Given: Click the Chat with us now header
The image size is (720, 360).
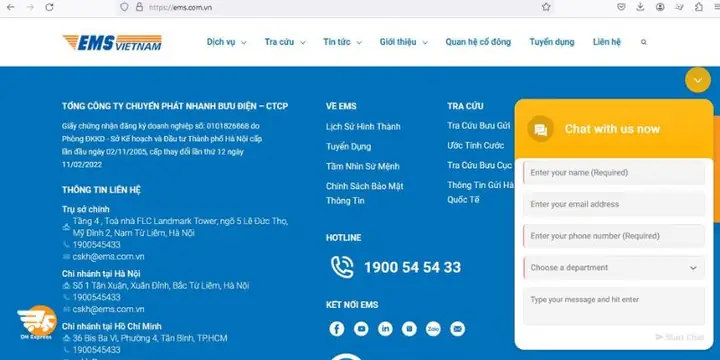Looking at the screenshot, I should [x=612, y=129].
